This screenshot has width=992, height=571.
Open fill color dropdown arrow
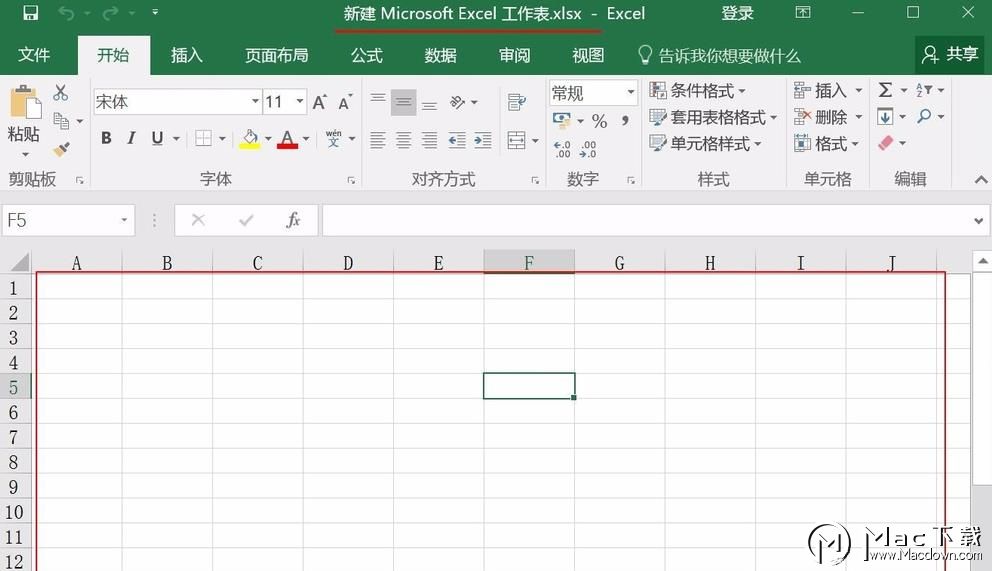click(x=268, y=138)
